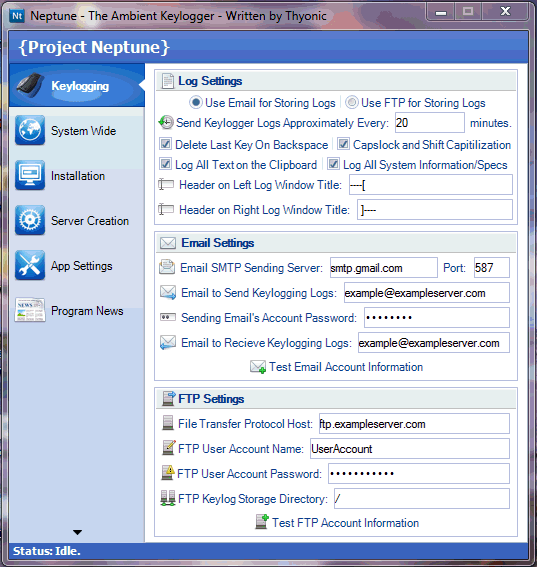Click the Port field showing 587

[x=492, y=268]
